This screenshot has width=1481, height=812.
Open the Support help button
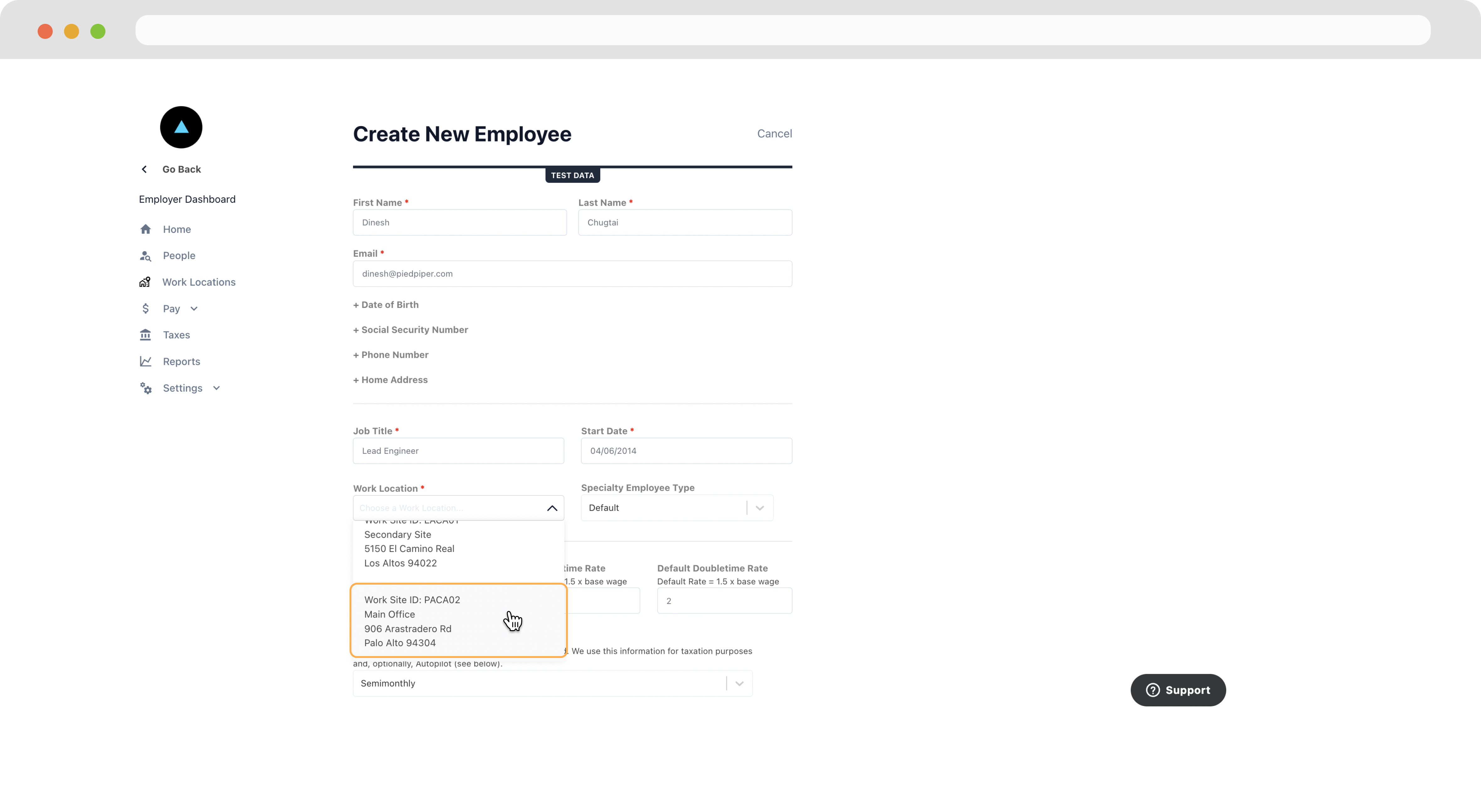[1178, 690]
